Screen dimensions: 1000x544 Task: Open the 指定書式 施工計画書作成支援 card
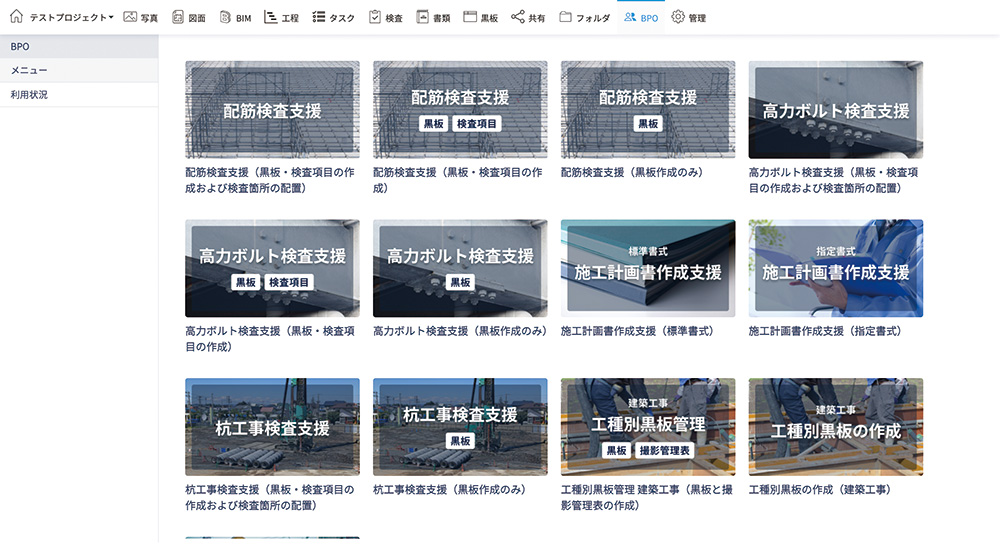pyautogui.click(x=835, y=268)
